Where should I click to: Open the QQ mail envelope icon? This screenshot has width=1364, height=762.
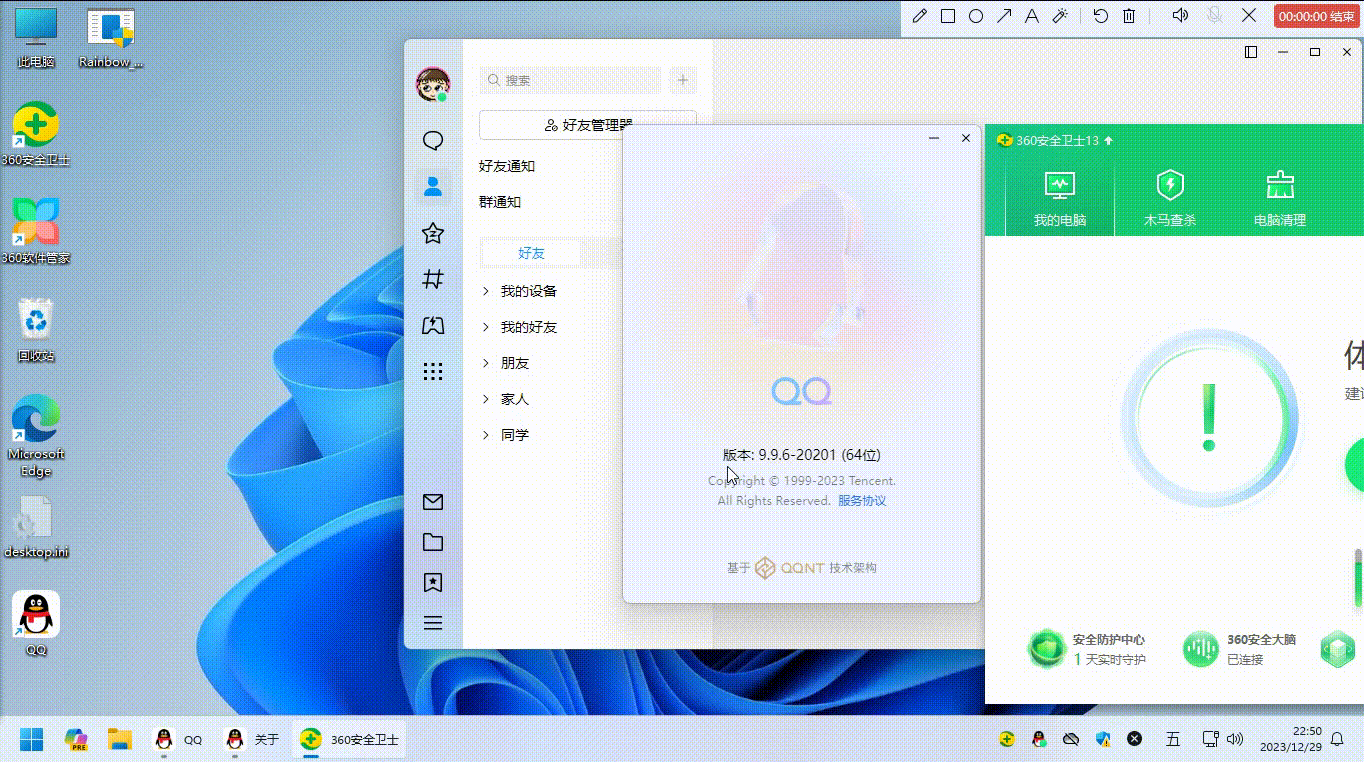click(x=433, y=502)
